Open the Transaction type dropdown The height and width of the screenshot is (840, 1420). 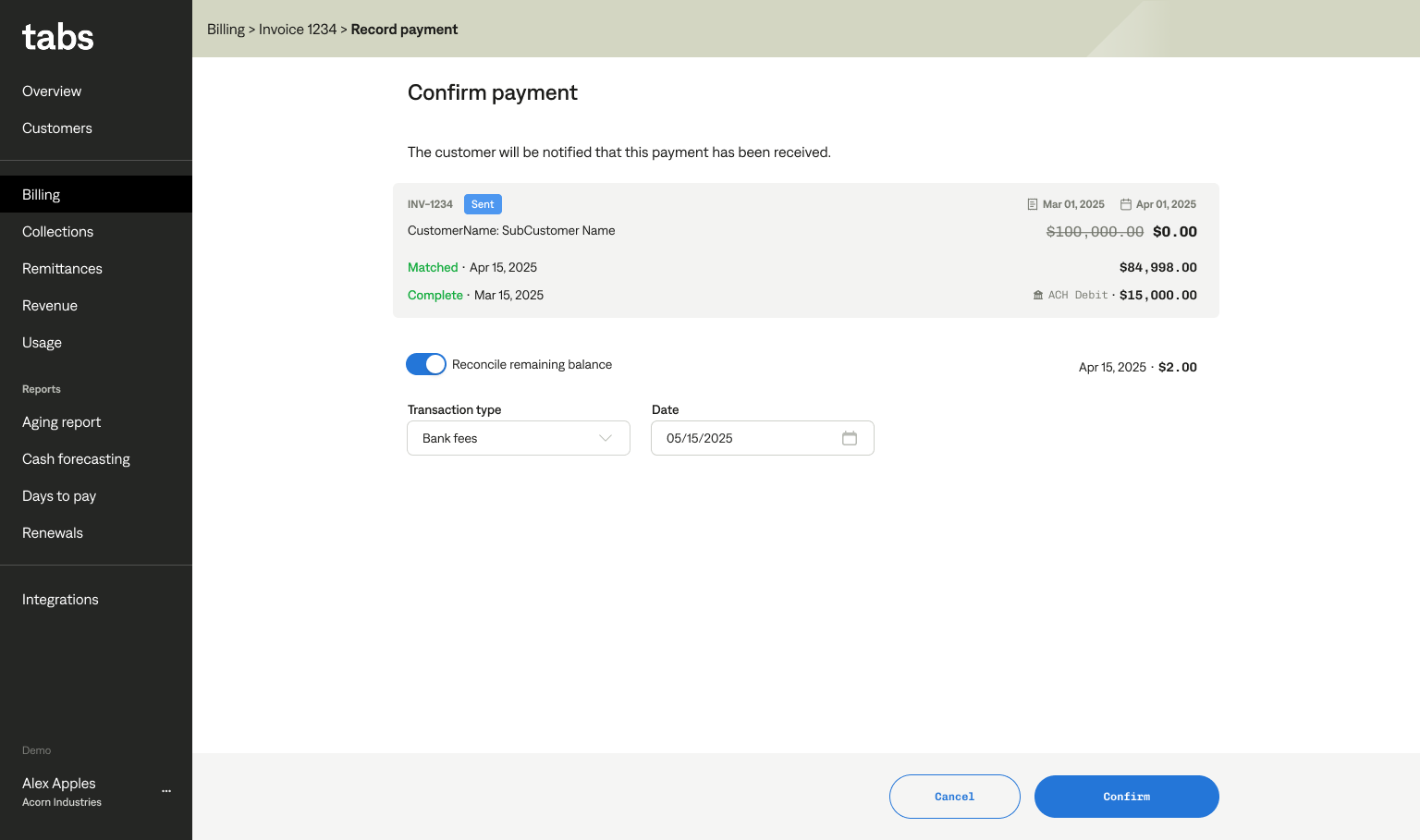pos(518,438)
